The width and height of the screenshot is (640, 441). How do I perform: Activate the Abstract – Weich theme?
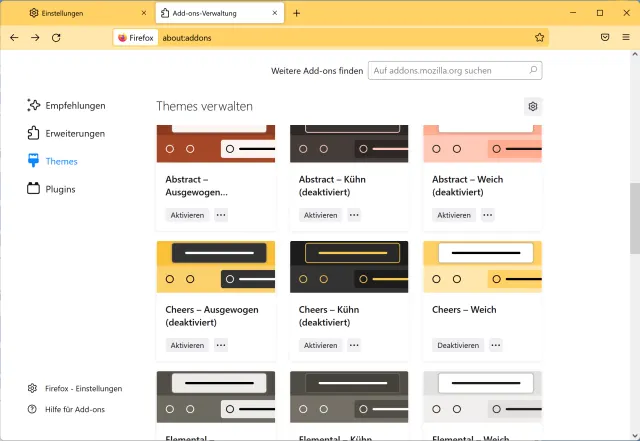454,215
